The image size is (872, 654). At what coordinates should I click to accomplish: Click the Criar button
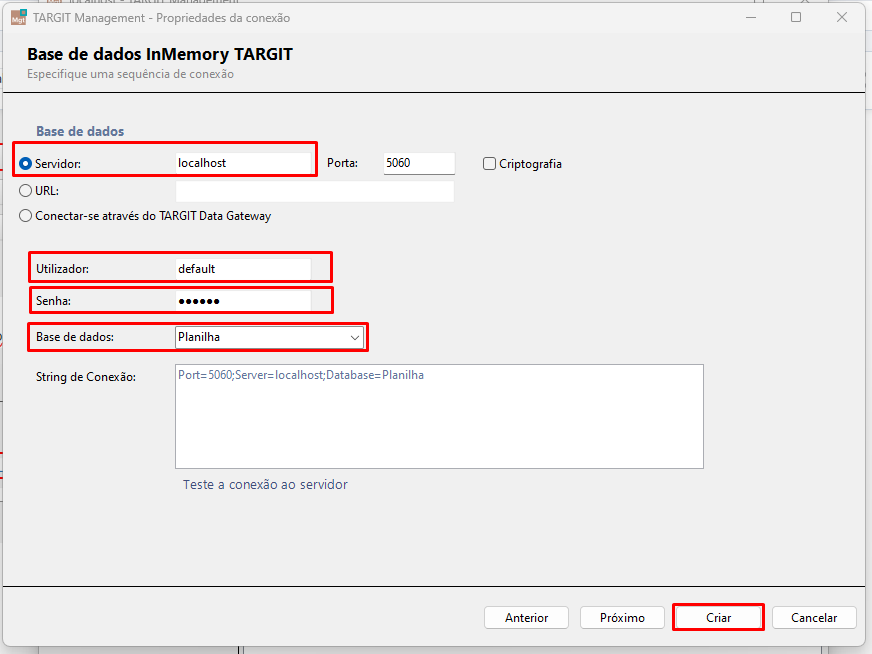tap(718, 617)
